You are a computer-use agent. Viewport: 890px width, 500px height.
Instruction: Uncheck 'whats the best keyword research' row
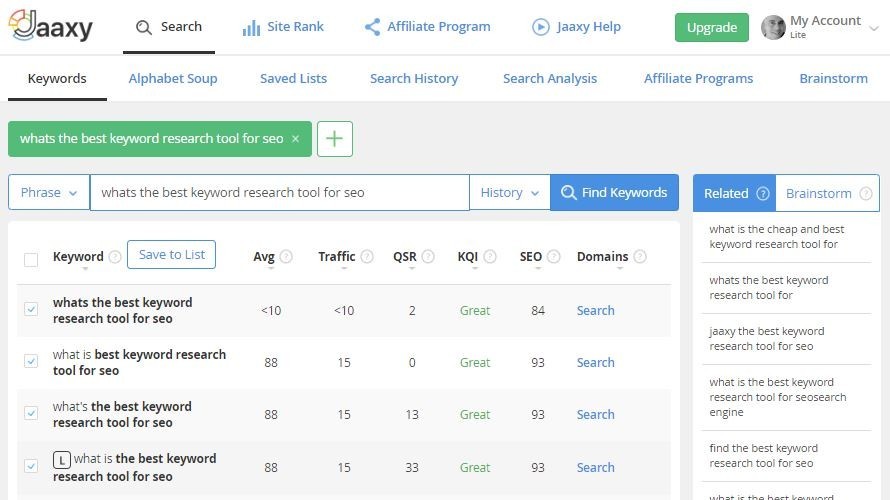coord(31,309)
